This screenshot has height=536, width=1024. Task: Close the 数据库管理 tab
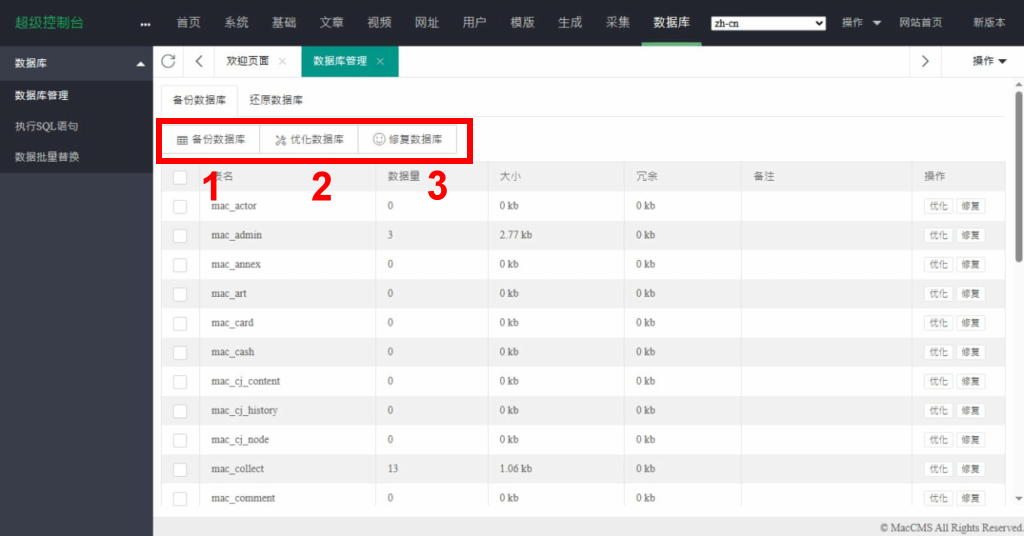(x=380, y=61)
